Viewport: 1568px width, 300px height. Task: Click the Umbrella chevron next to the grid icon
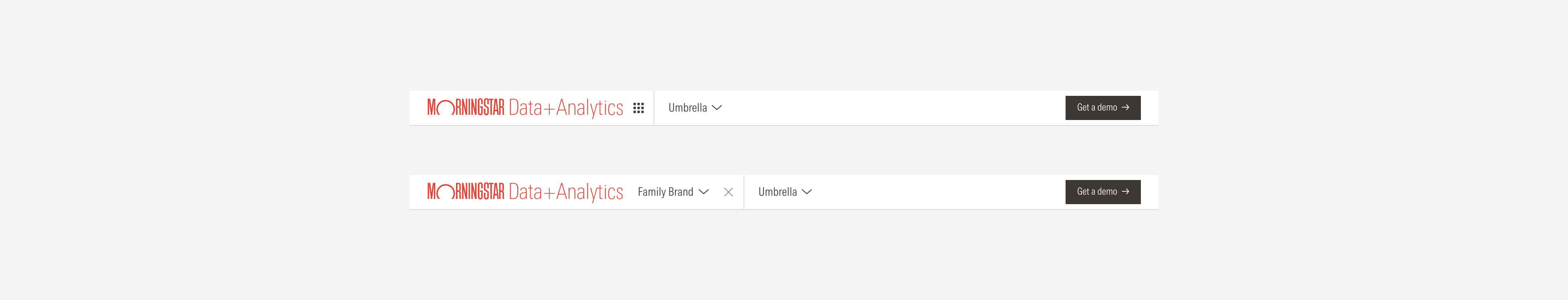[717, 108]
